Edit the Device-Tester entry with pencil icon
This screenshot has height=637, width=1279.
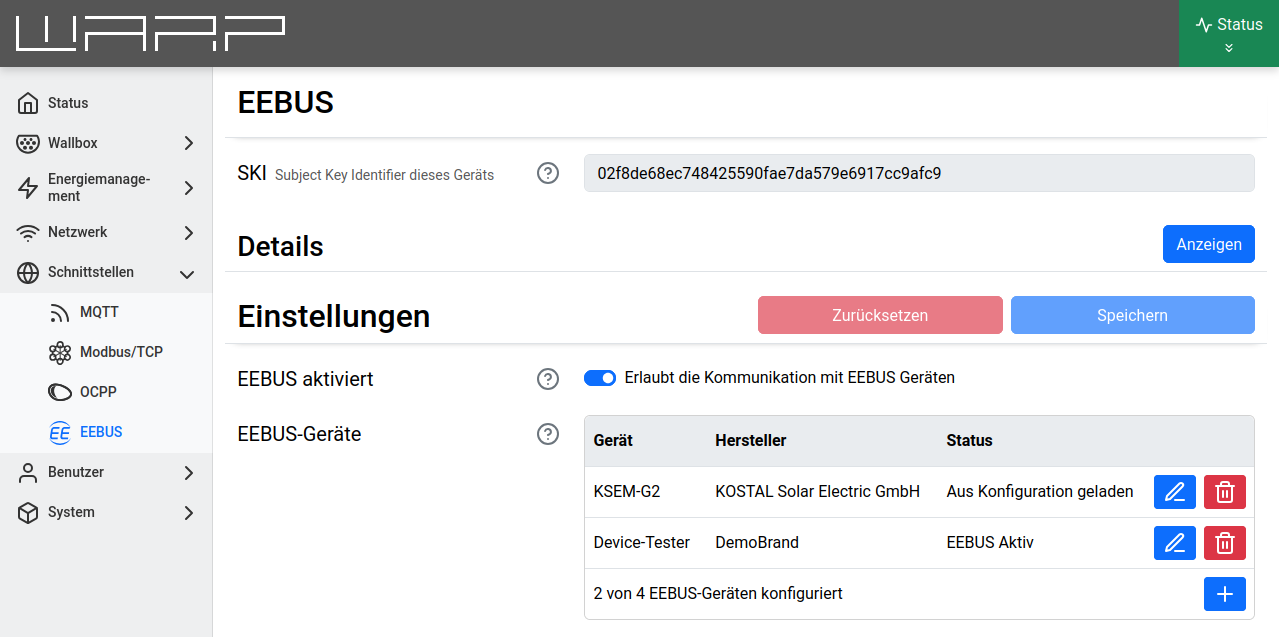click(1174, 543)
